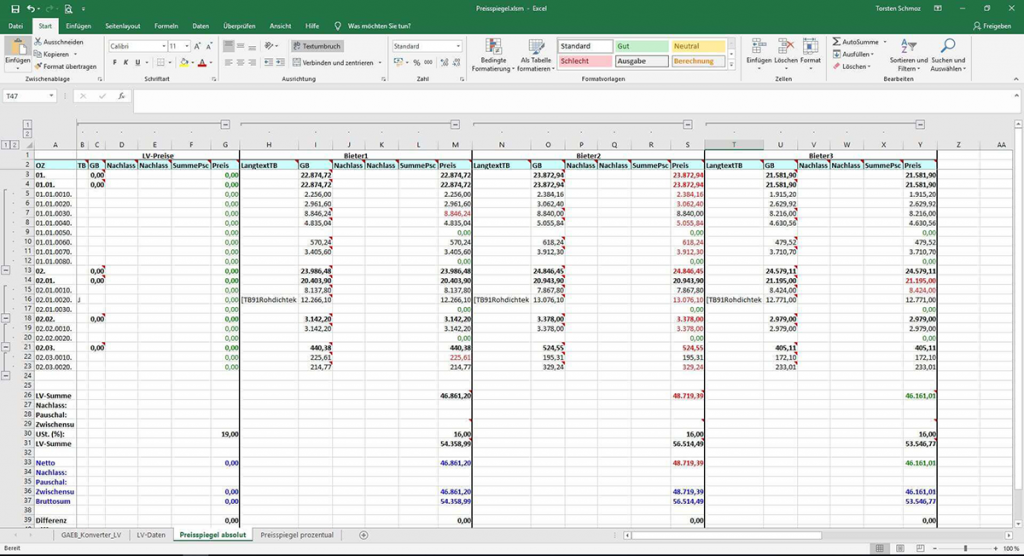1024x556 pixels.
Task: Apply the Neutral cell style
Action: click(698, 46)
